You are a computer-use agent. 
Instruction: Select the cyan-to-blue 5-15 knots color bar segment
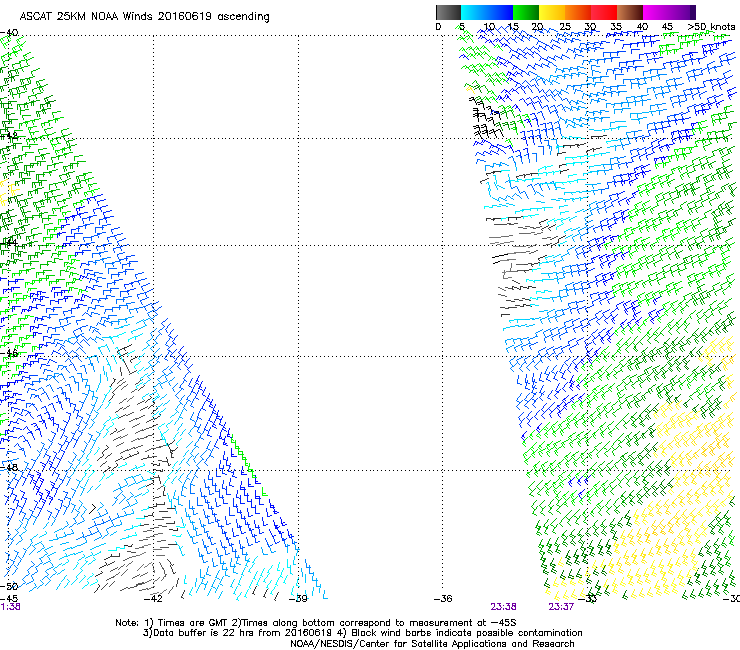pos(487,12)
